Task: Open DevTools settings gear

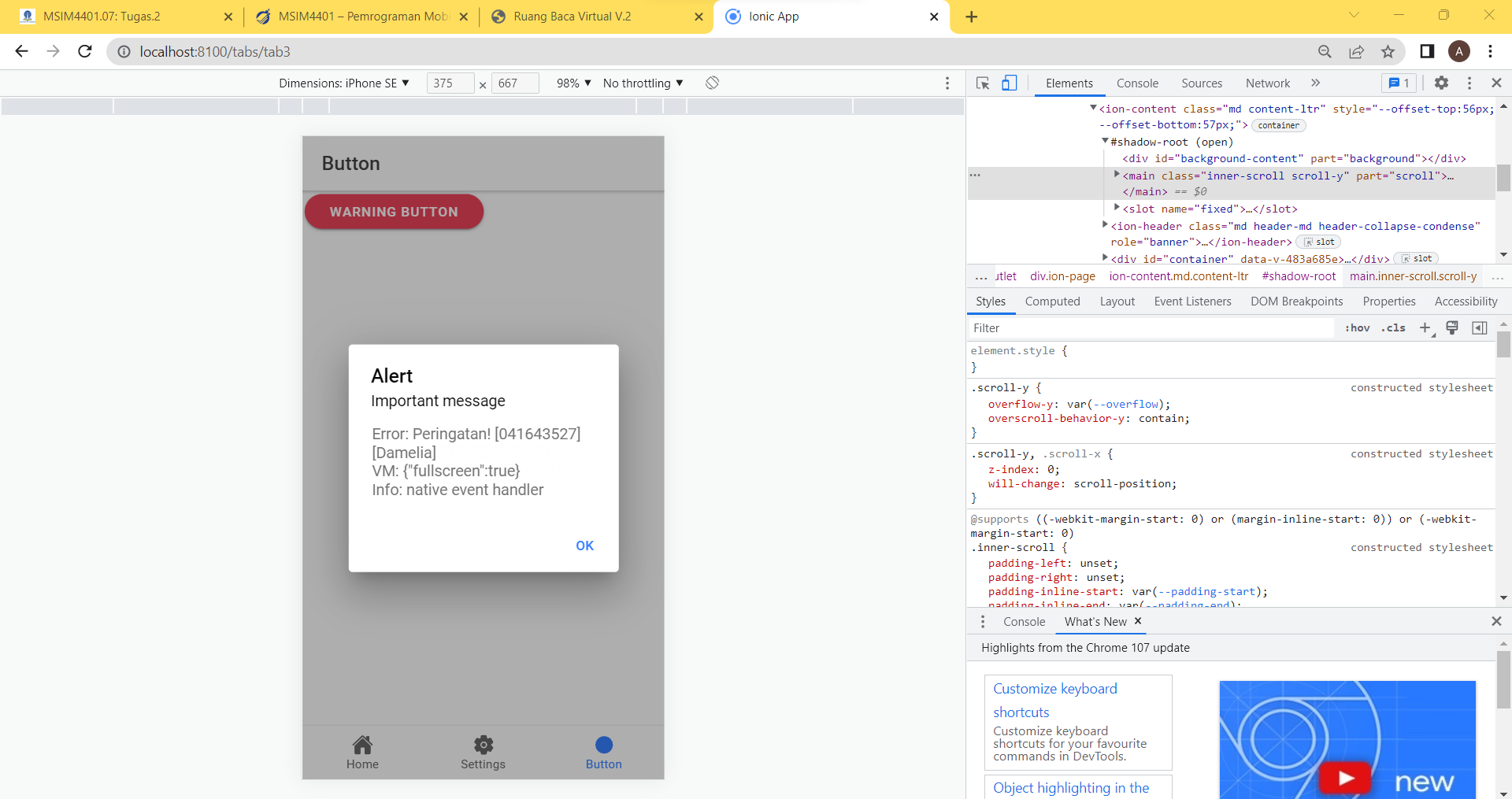Action: click(1443, 83)
